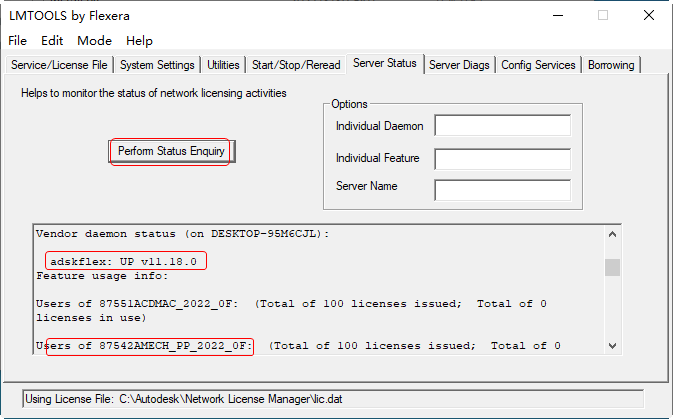The image size is (673, 419).
Task: Click 'Users of 87542AMECH_PP_2022_0F' line
Action: pos(298,346)
